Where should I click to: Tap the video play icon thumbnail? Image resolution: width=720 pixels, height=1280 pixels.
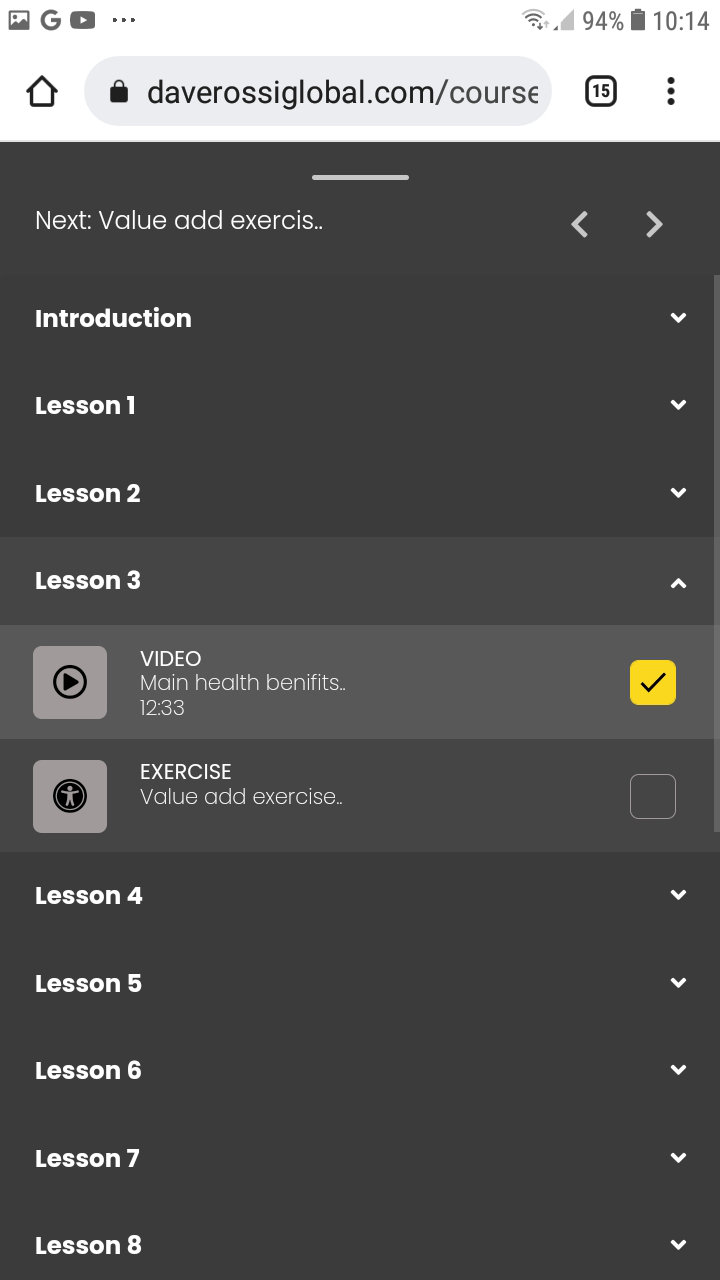70,682
